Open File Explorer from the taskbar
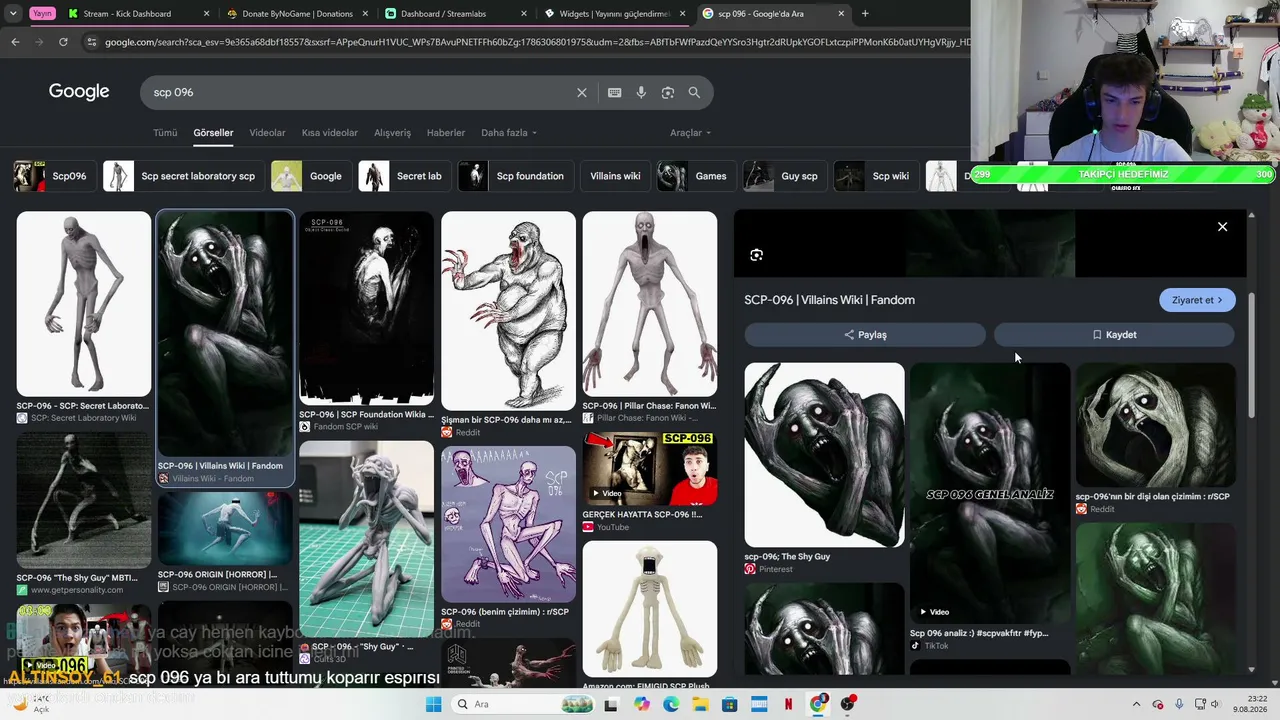The image size is (1280, 720). pos(701,704)
